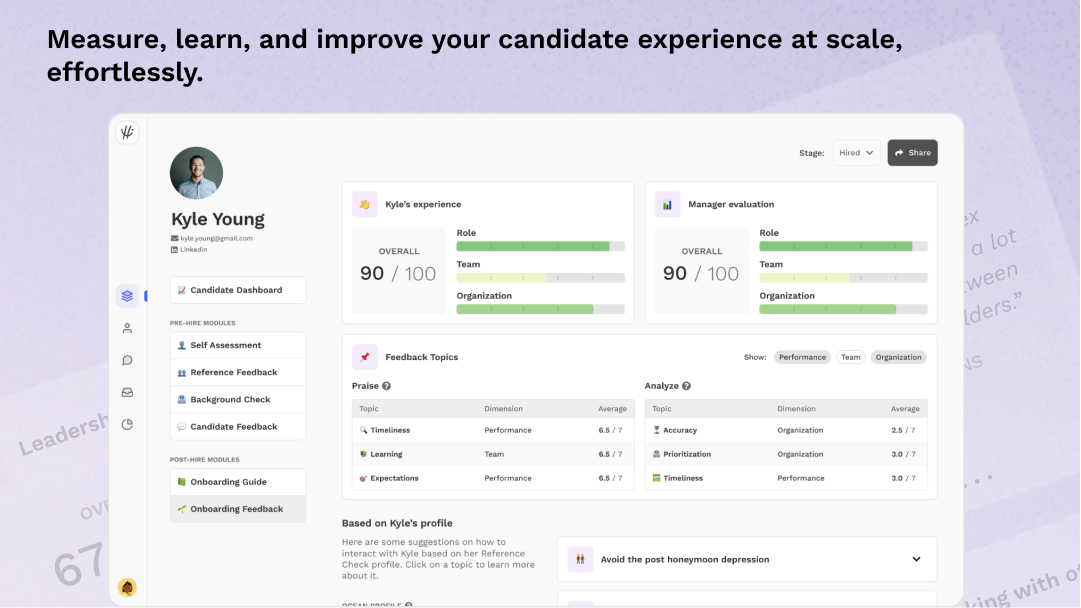Open the inbox tray sidebar icon
Image resolution: width=1081 pixels, height=608 pixels.
tap(127, 392)
